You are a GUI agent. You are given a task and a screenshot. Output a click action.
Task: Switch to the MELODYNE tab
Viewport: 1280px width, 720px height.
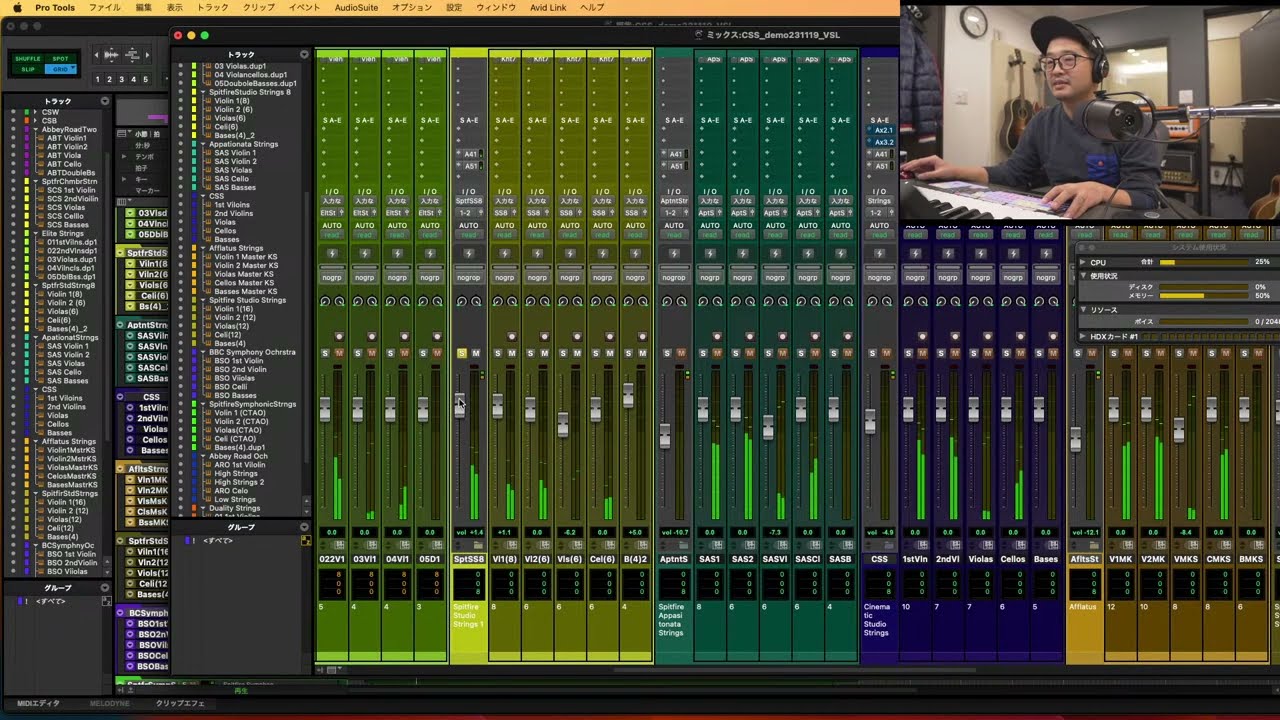110,704
